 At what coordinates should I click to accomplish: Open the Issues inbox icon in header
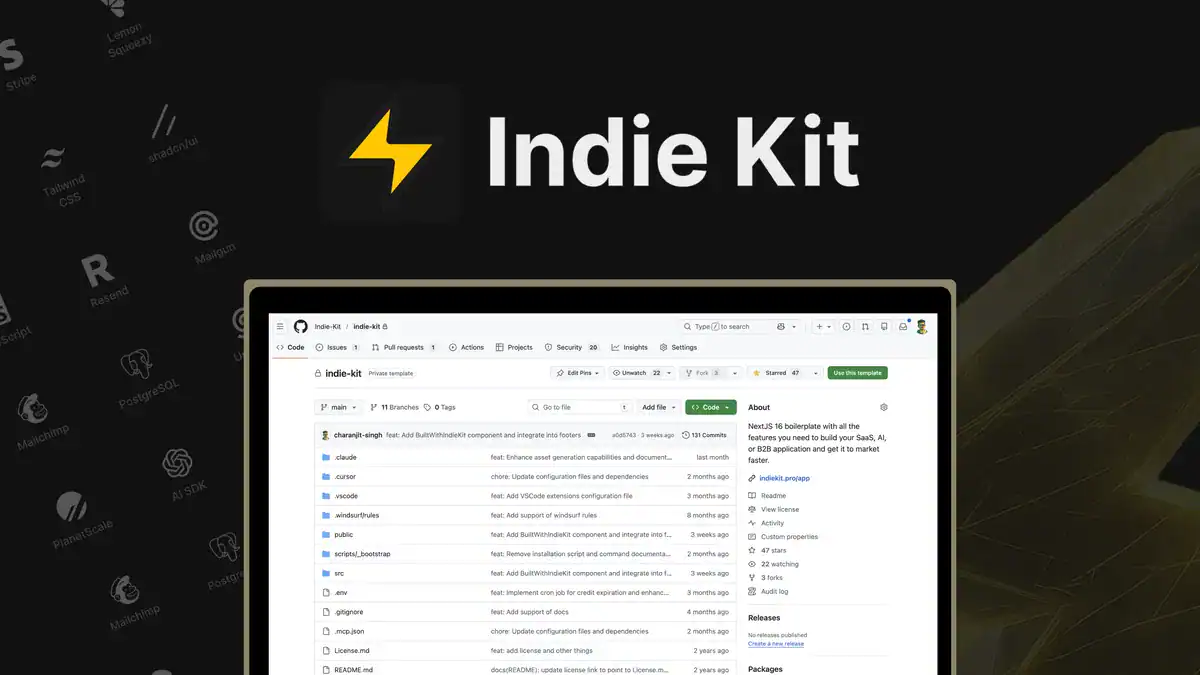(846, 327)
